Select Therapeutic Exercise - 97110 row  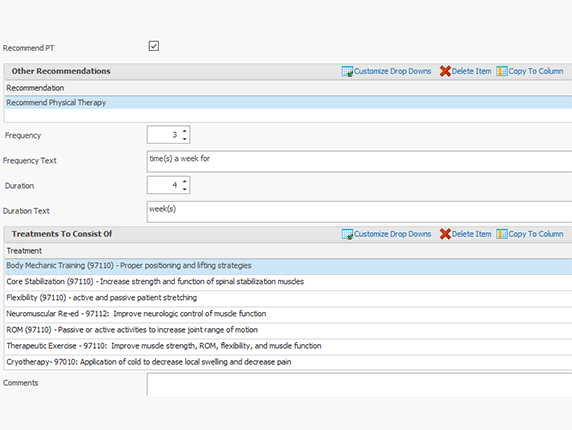point(288,346)
